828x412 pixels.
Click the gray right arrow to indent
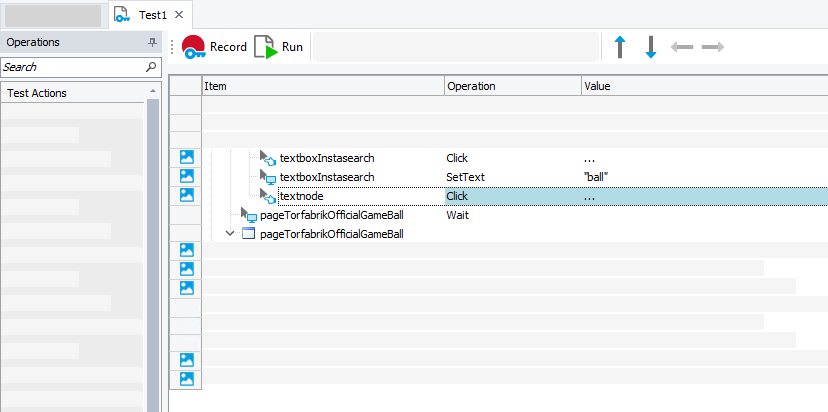(713, 47)
